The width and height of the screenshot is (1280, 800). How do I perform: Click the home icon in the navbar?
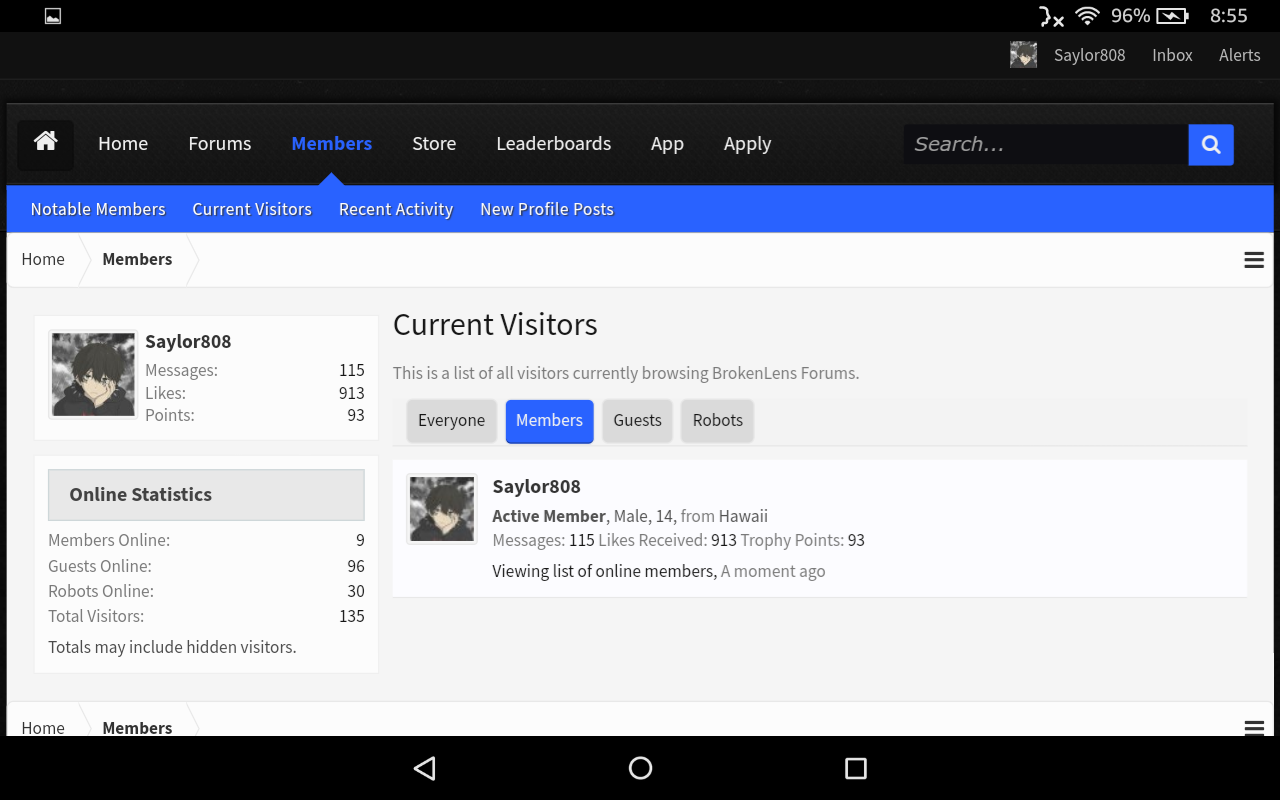tap(45, 144)
